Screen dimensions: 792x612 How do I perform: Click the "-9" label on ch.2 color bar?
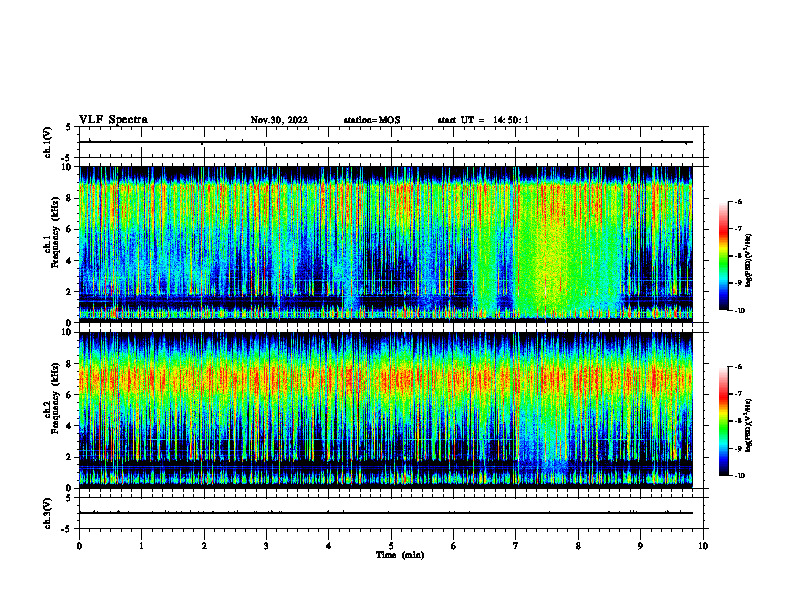point(738,448)
